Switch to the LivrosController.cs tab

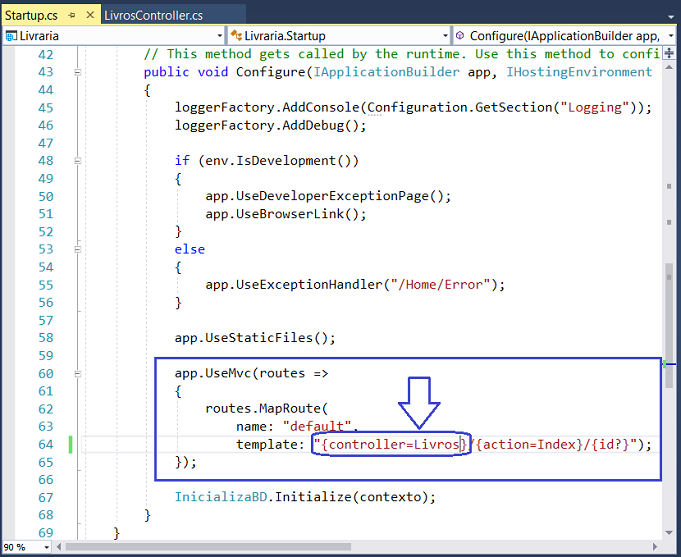[153, 16]
